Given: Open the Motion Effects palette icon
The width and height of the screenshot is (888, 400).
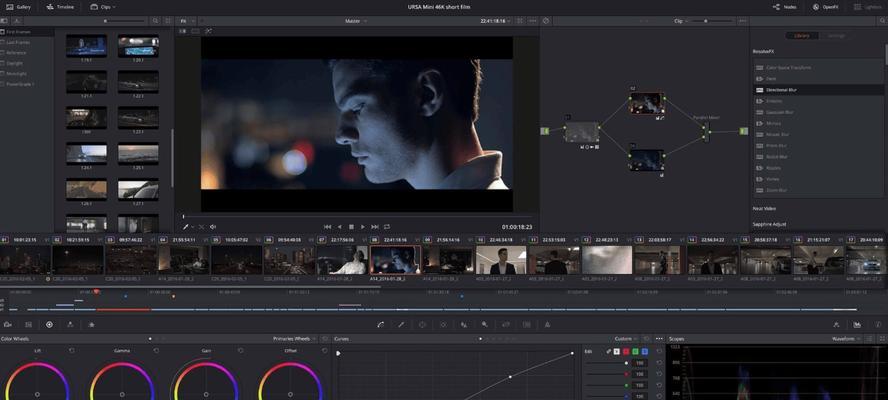Looking at the screenshot, I should (91, 325).
